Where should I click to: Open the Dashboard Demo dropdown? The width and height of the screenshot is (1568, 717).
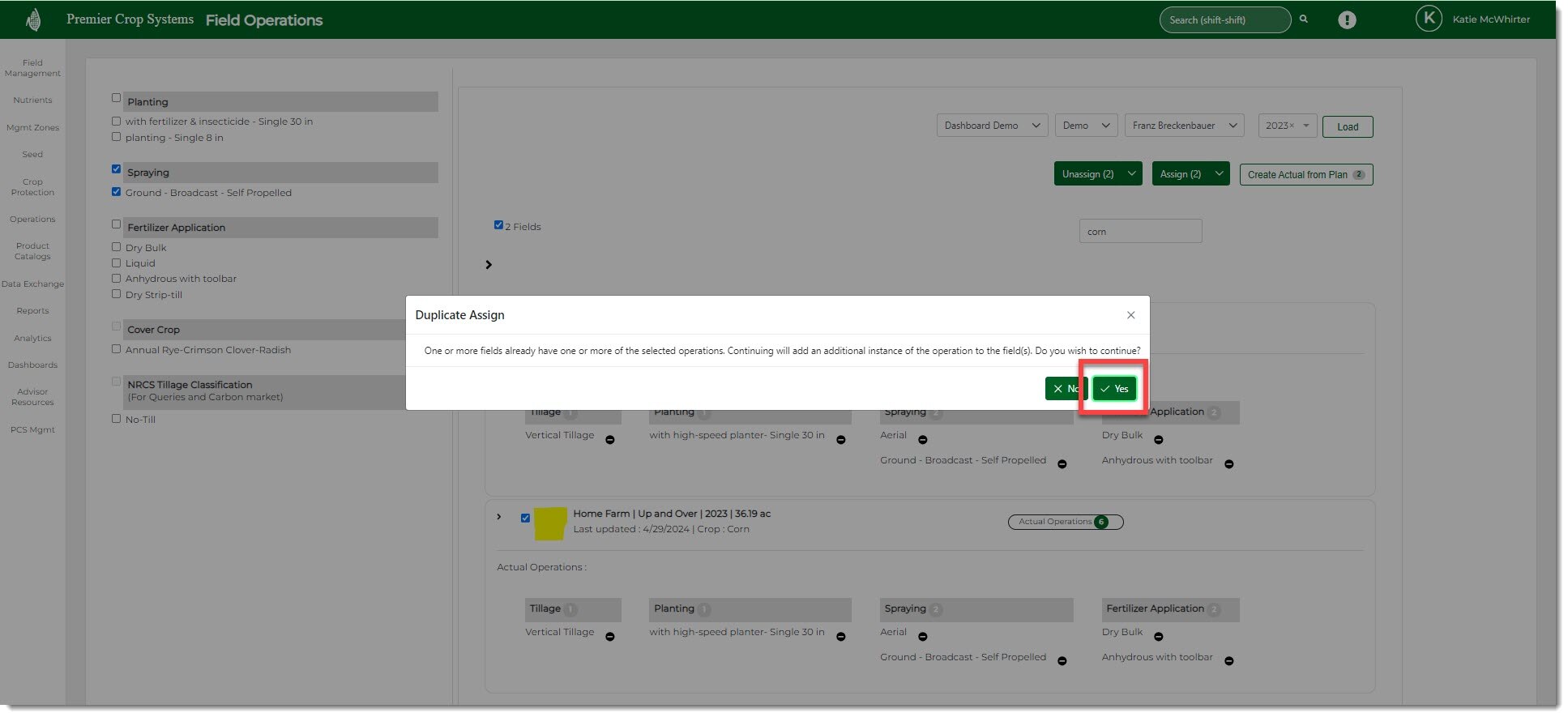pyautogui.click(x=991, y=126)
